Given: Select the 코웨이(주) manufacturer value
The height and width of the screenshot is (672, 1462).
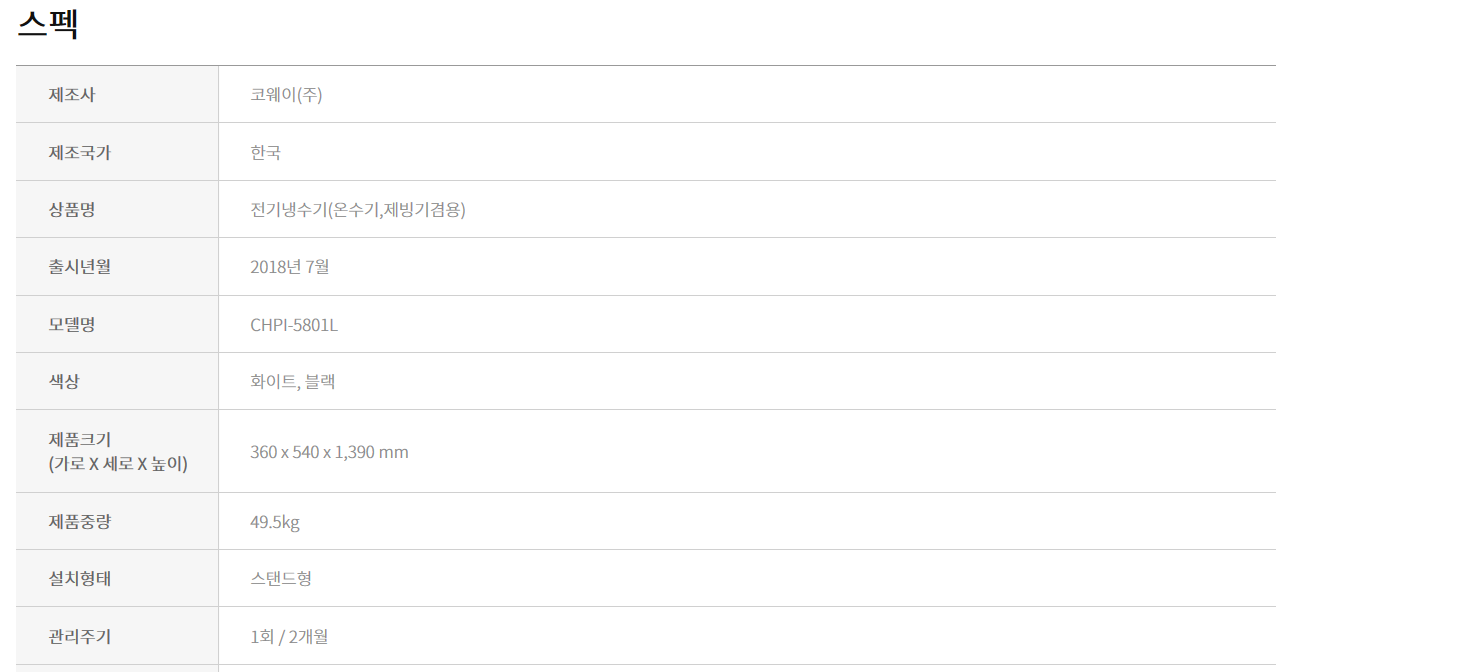Looking at the screenshot, I should (286, 95).
